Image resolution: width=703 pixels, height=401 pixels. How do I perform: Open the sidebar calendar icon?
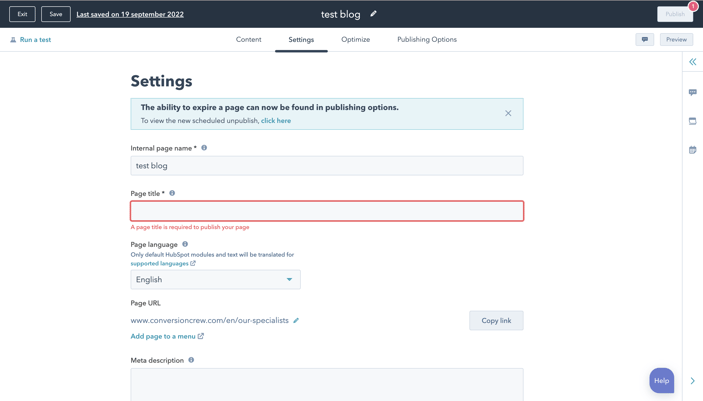[x=693, y=150]
